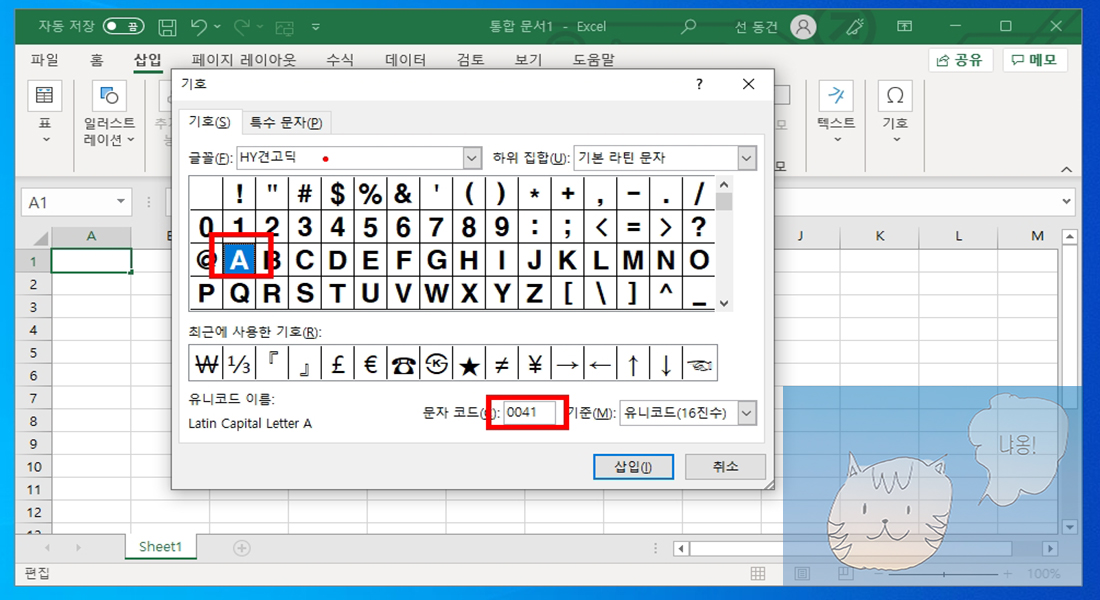Click cell A1 in the worksheet

[91, 261]
